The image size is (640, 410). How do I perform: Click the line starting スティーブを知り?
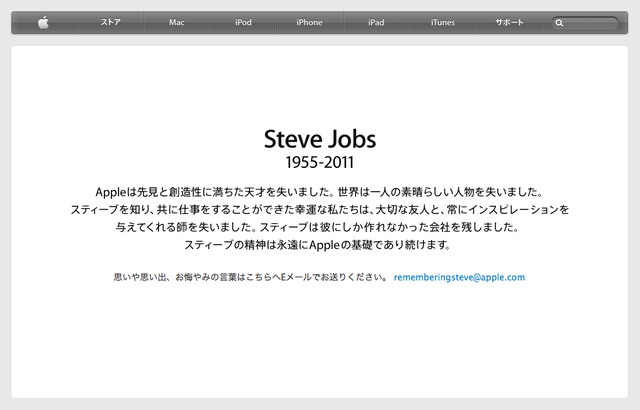(320, 210)
